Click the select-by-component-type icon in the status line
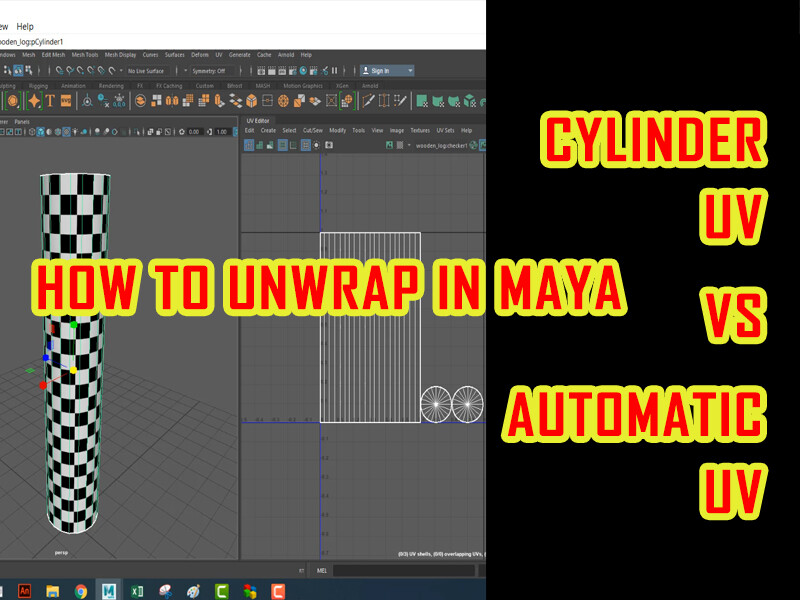This screenshot has height=600, width=800. coord(29,71)
